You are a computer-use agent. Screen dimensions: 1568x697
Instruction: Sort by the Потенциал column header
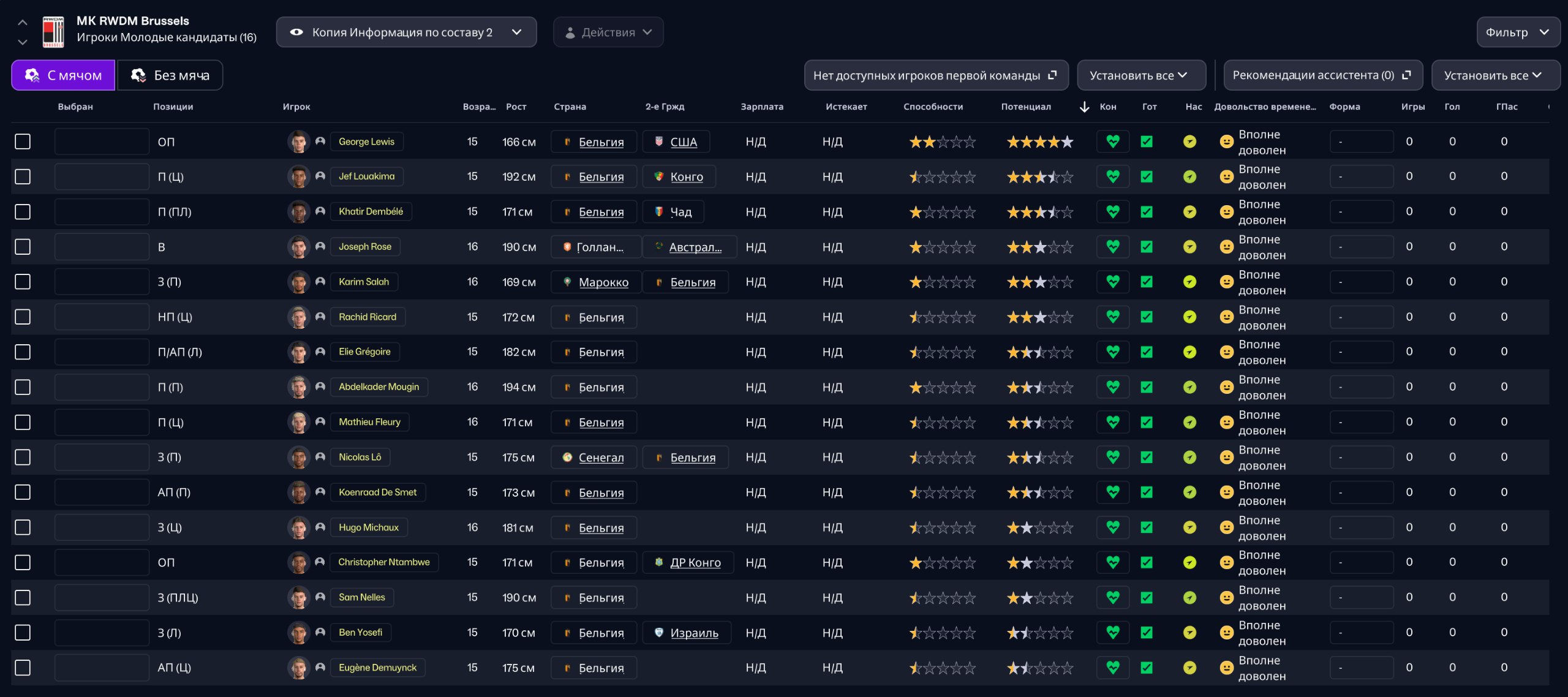1025,107
